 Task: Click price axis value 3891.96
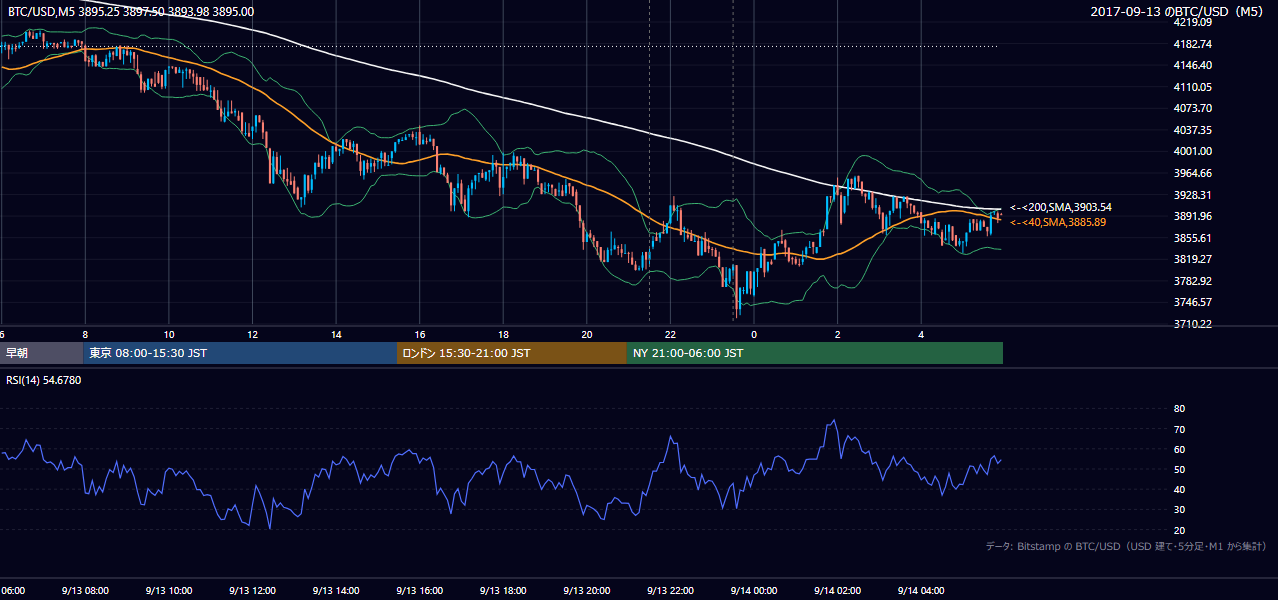(x=1193, y=216)
